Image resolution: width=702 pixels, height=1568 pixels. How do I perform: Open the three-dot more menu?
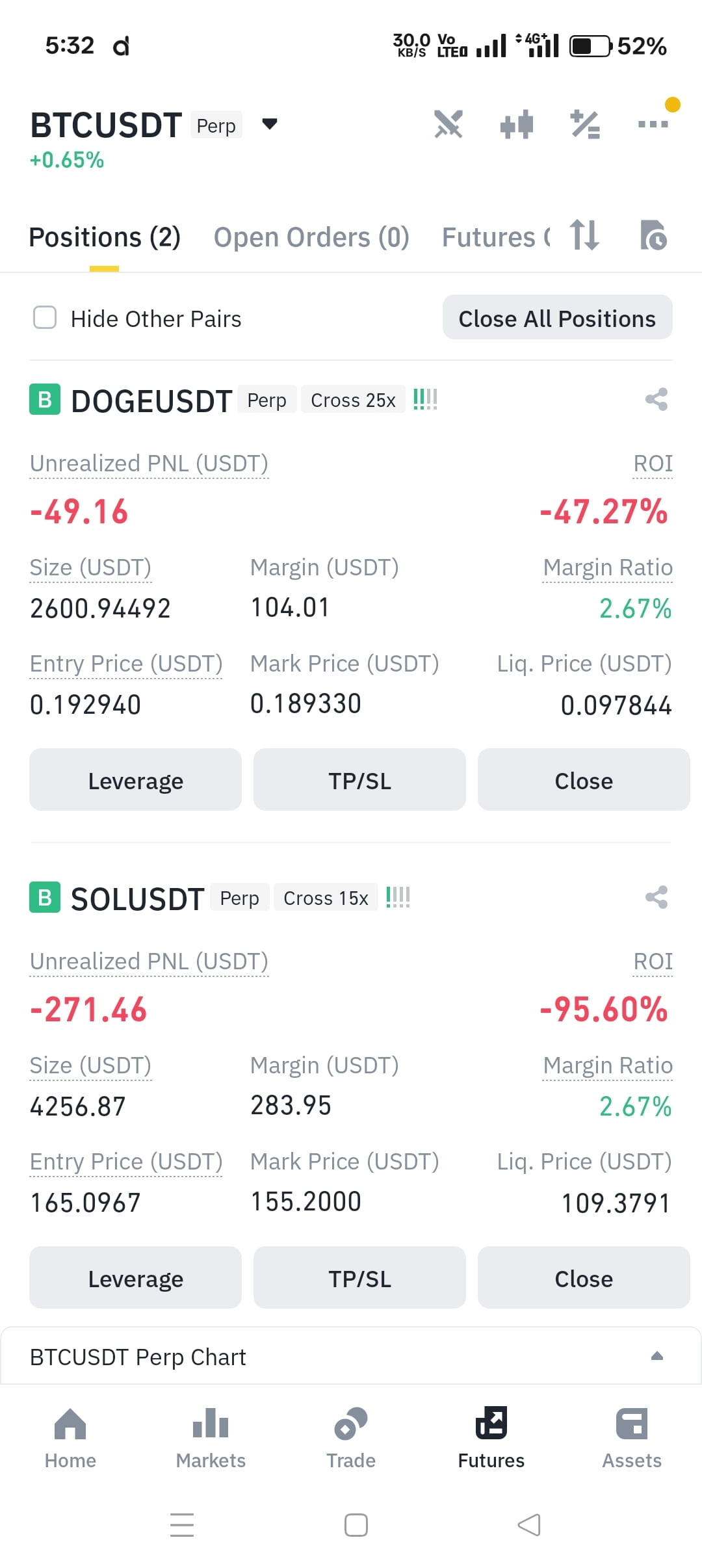653,124
